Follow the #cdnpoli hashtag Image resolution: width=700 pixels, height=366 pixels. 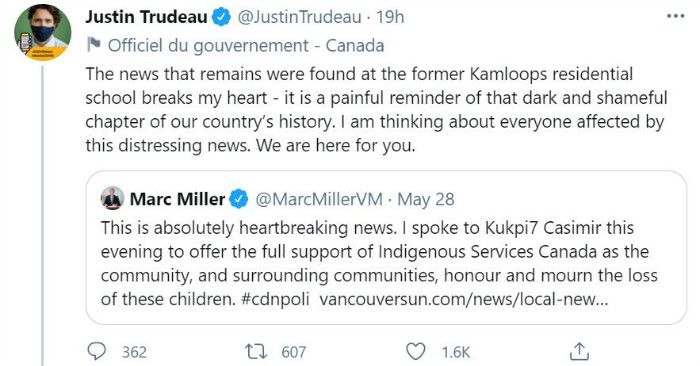pyautogui.click(x=275, y=299)
